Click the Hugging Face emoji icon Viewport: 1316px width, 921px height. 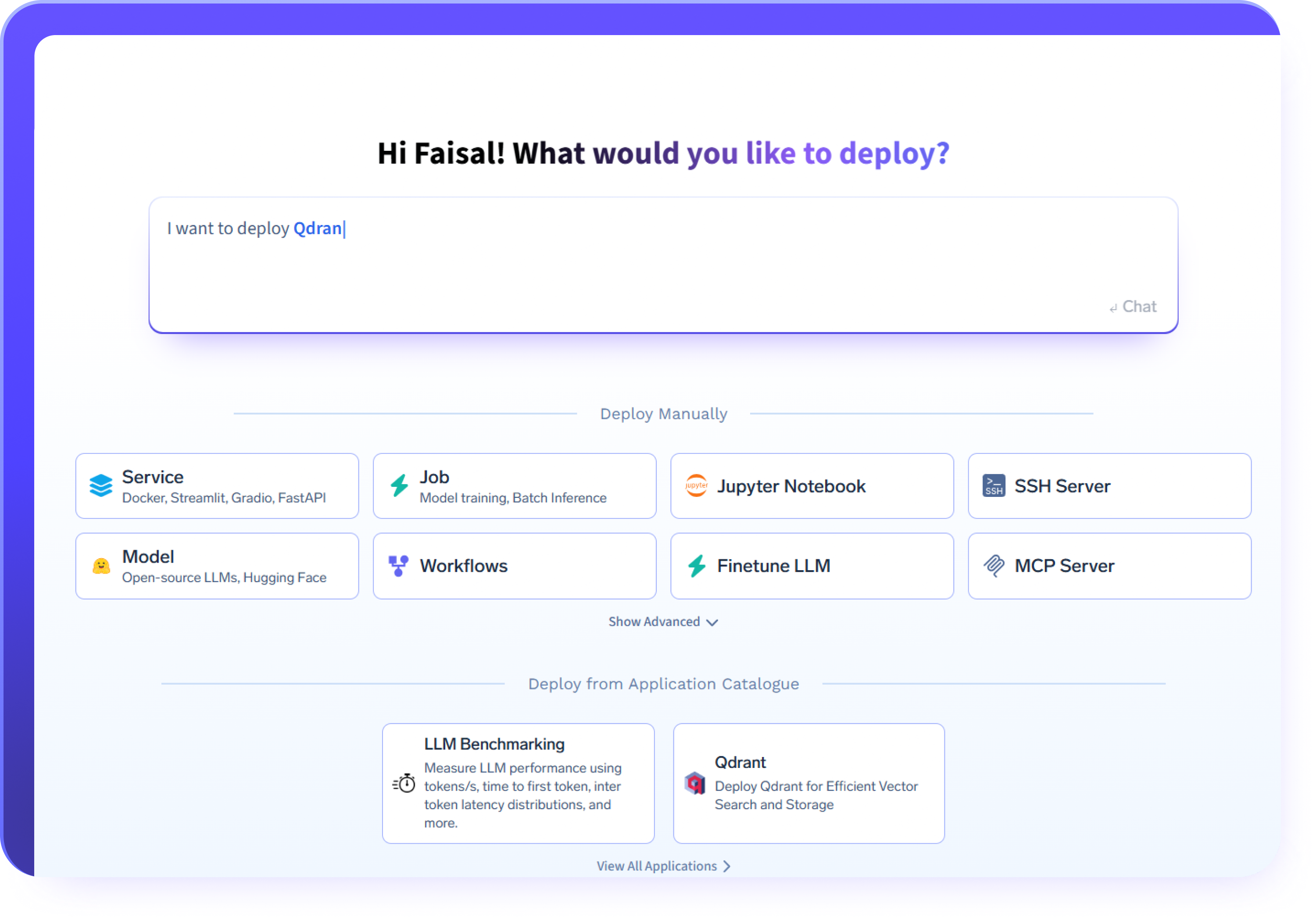tap(101, 566)
